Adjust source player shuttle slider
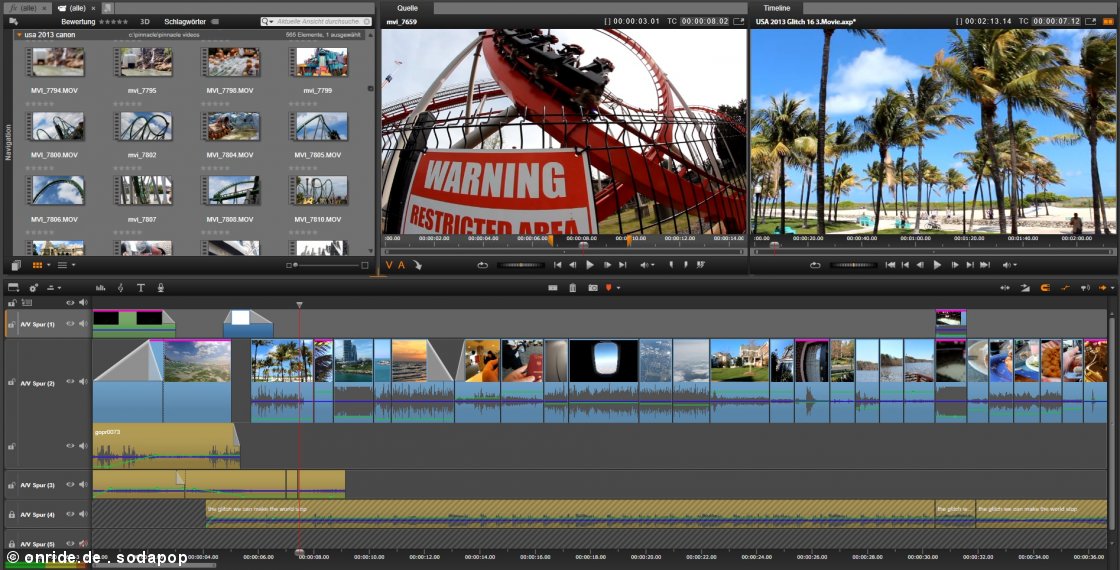 coord(521,265)
